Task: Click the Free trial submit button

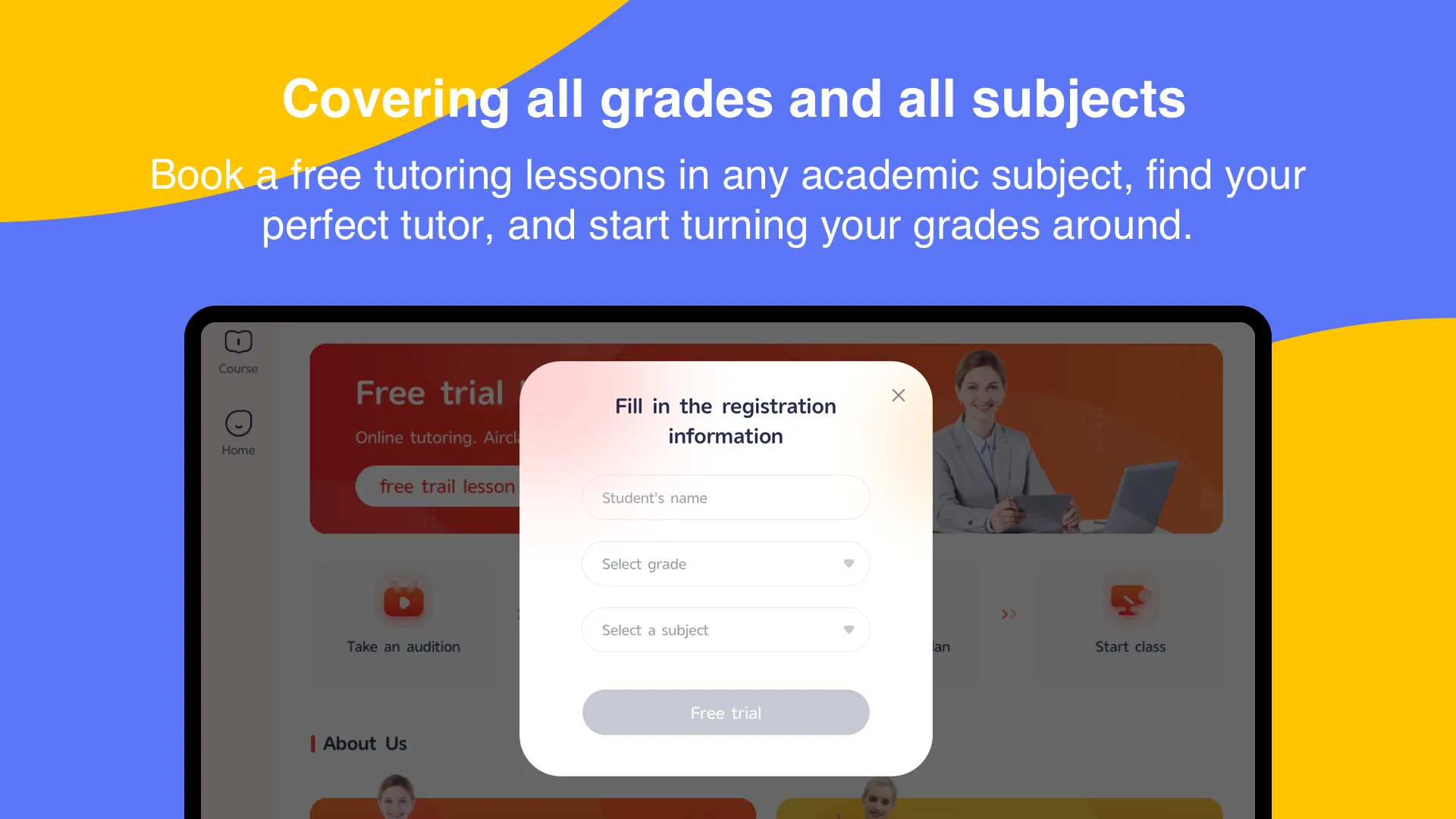Action: (x=725, y=712)
